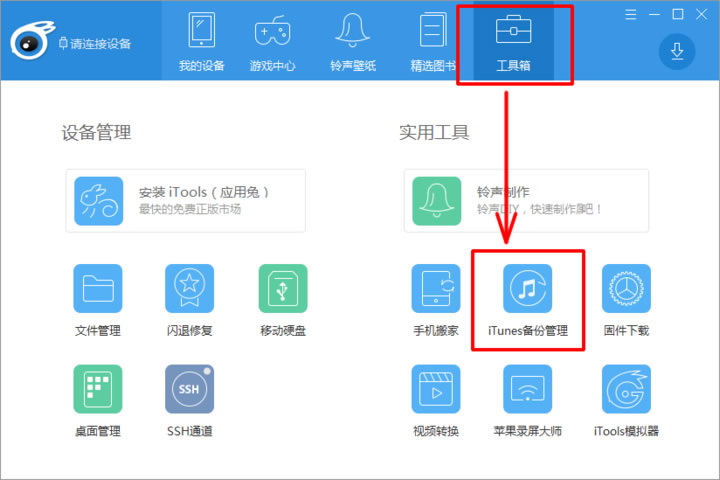
Task: Click the 手机搬家 label
Action: pyautogui.click(x=436, y=331)
